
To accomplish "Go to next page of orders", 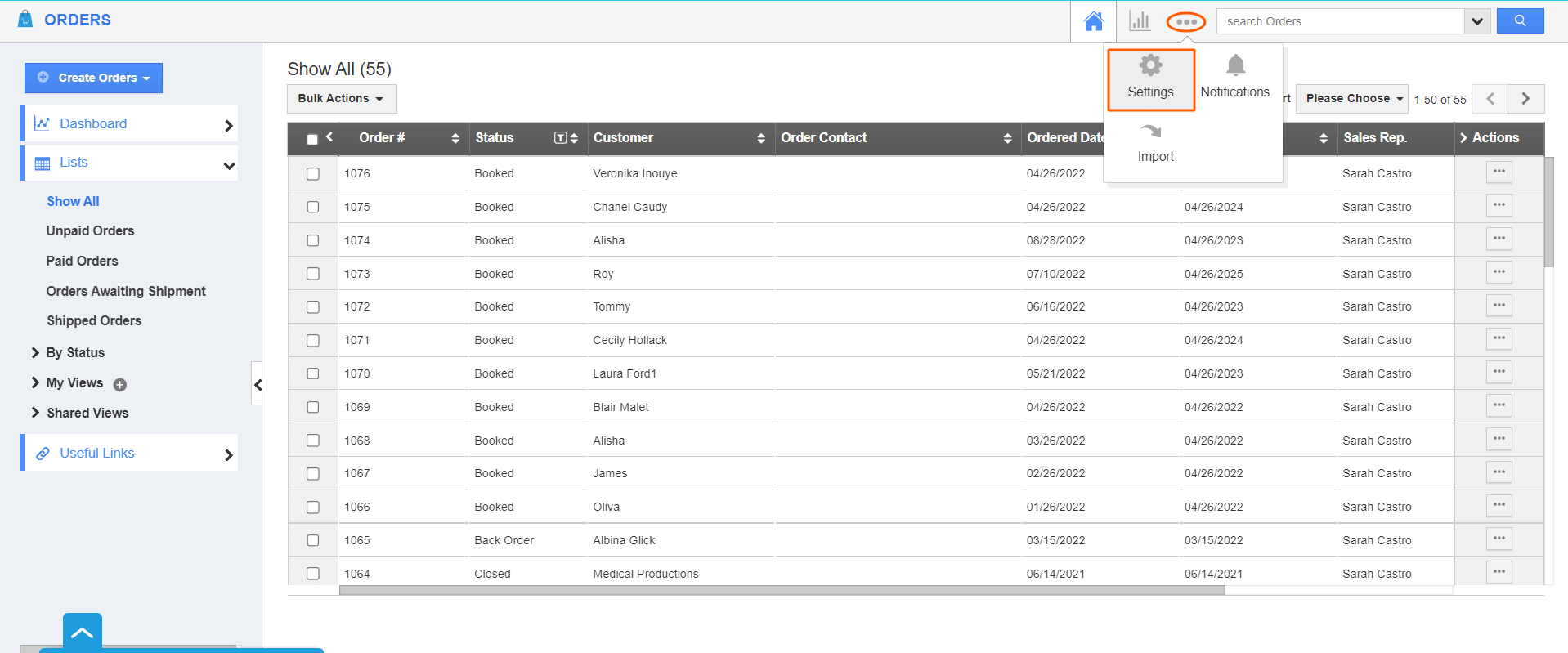I will click(1525, 99).
